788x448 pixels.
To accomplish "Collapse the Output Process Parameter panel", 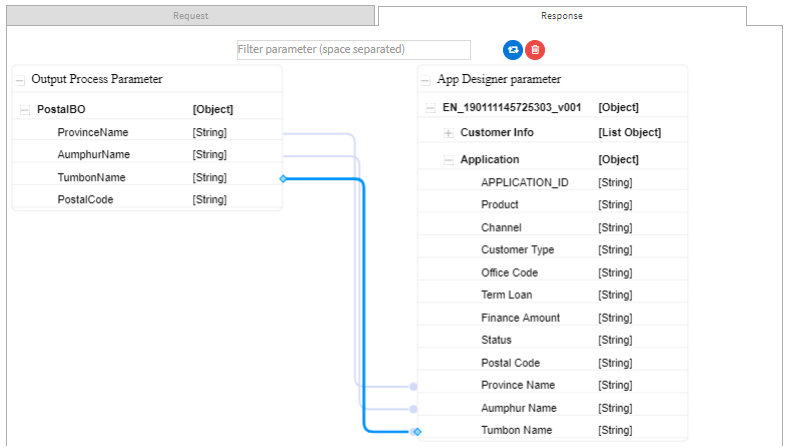I will 20,80.
